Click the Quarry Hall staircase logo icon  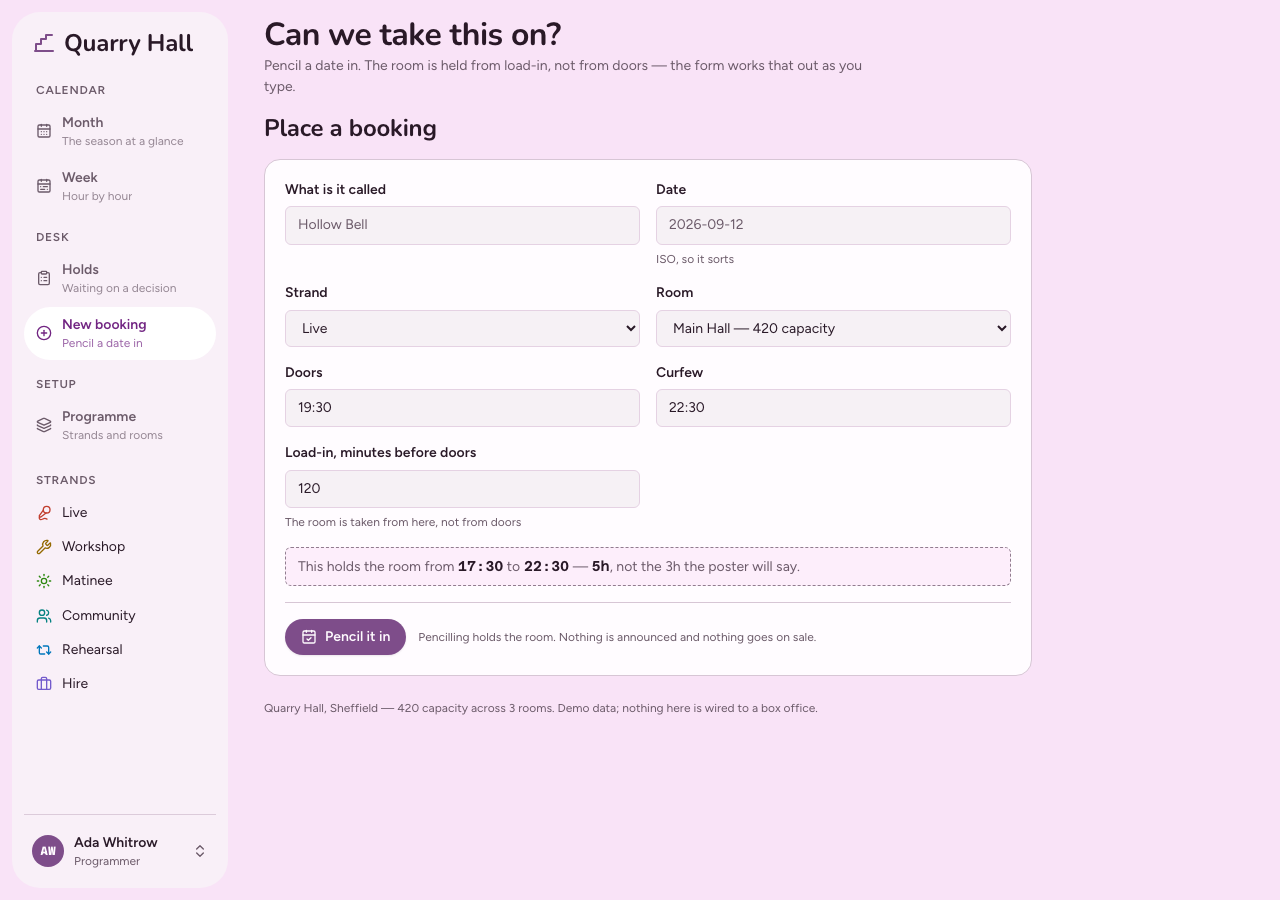tap(44, 43)
